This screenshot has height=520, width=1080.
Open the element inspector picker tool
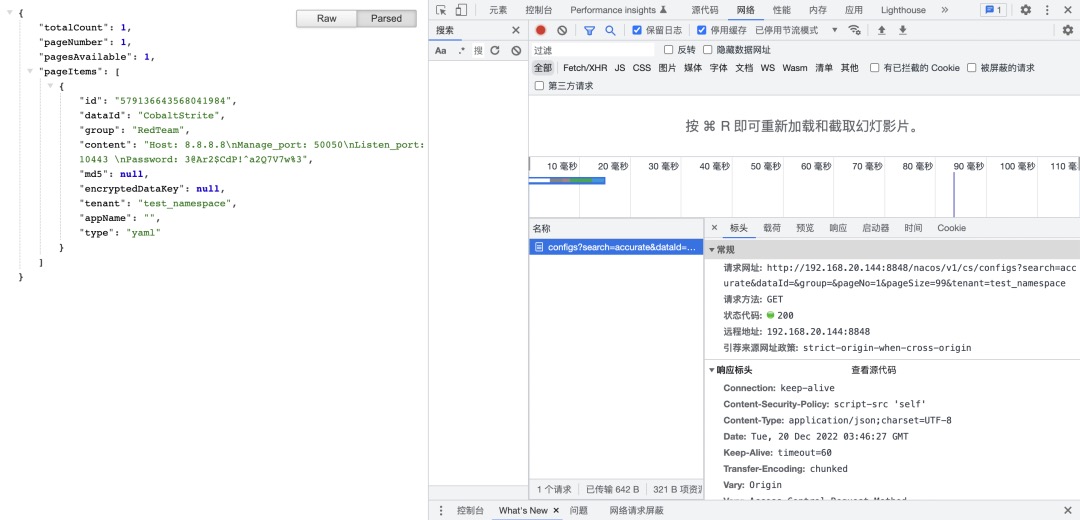pyautogui.click(x=441, y=10)
